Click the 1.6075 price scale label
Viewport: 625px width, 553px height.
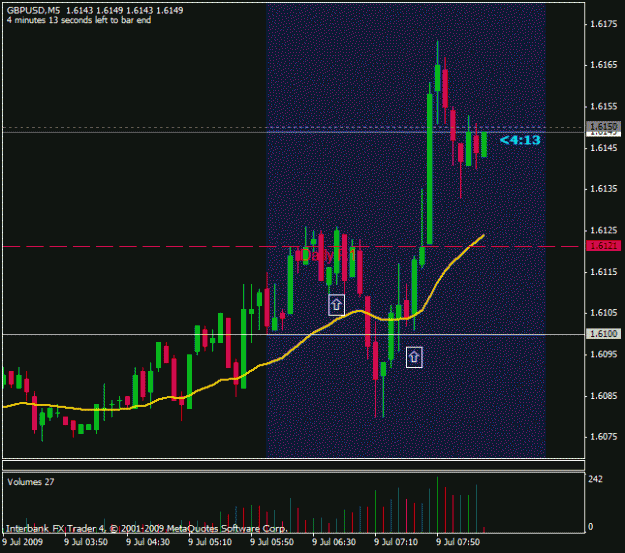603,437
